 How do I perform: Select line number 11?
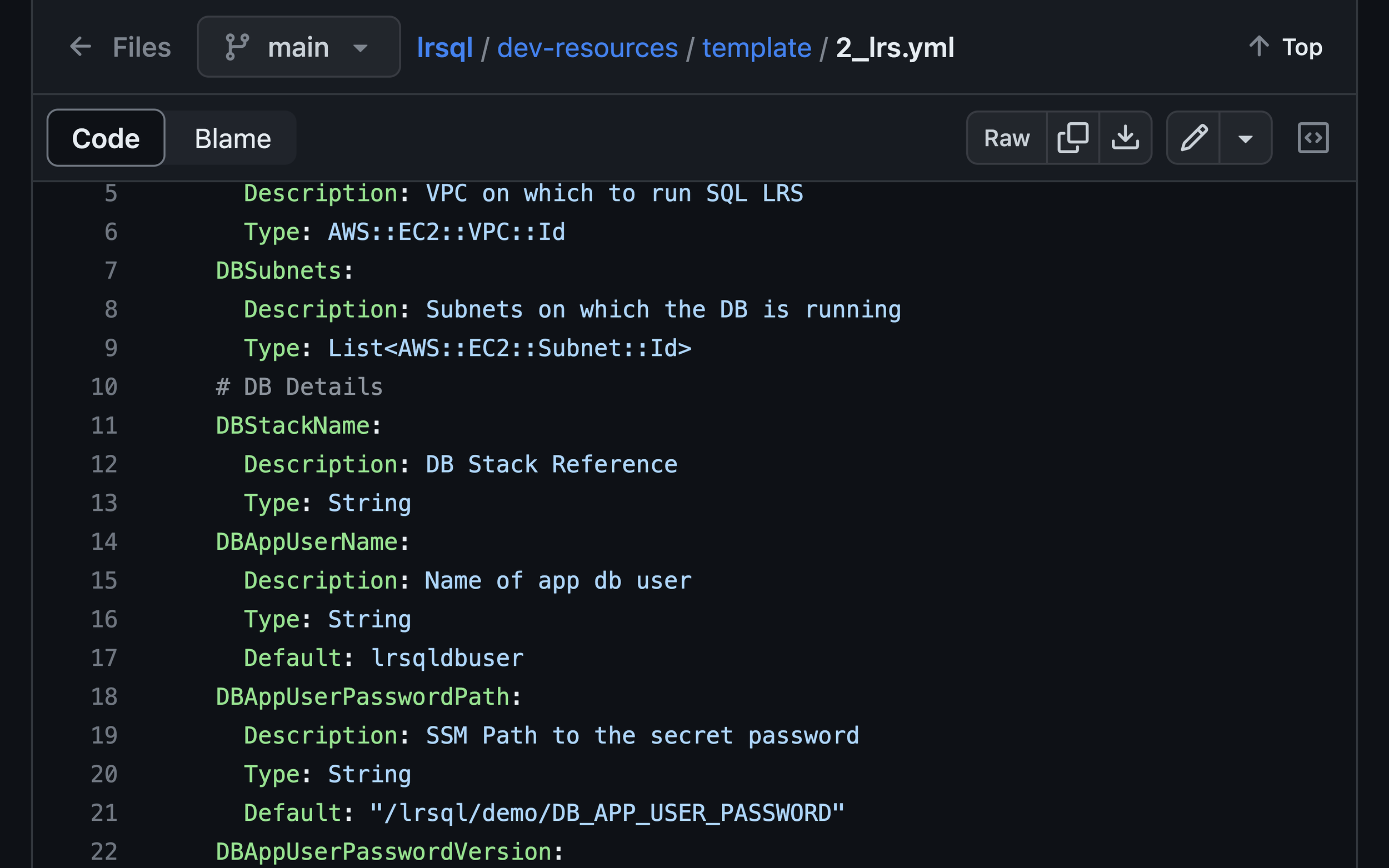pos(103,425)
